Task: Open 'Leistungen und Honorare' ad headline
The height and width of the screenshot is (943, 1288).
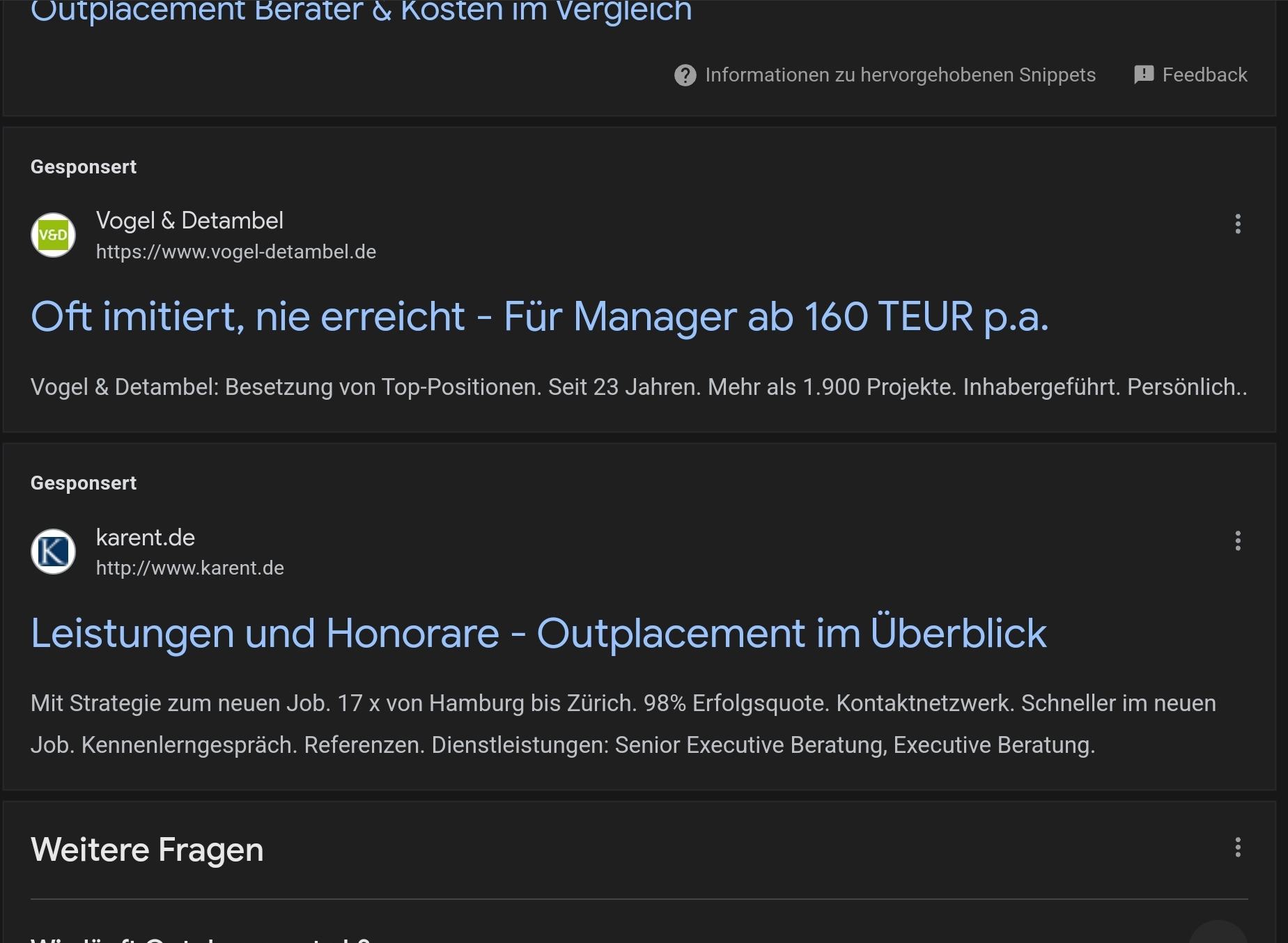Action: (538, 634)
